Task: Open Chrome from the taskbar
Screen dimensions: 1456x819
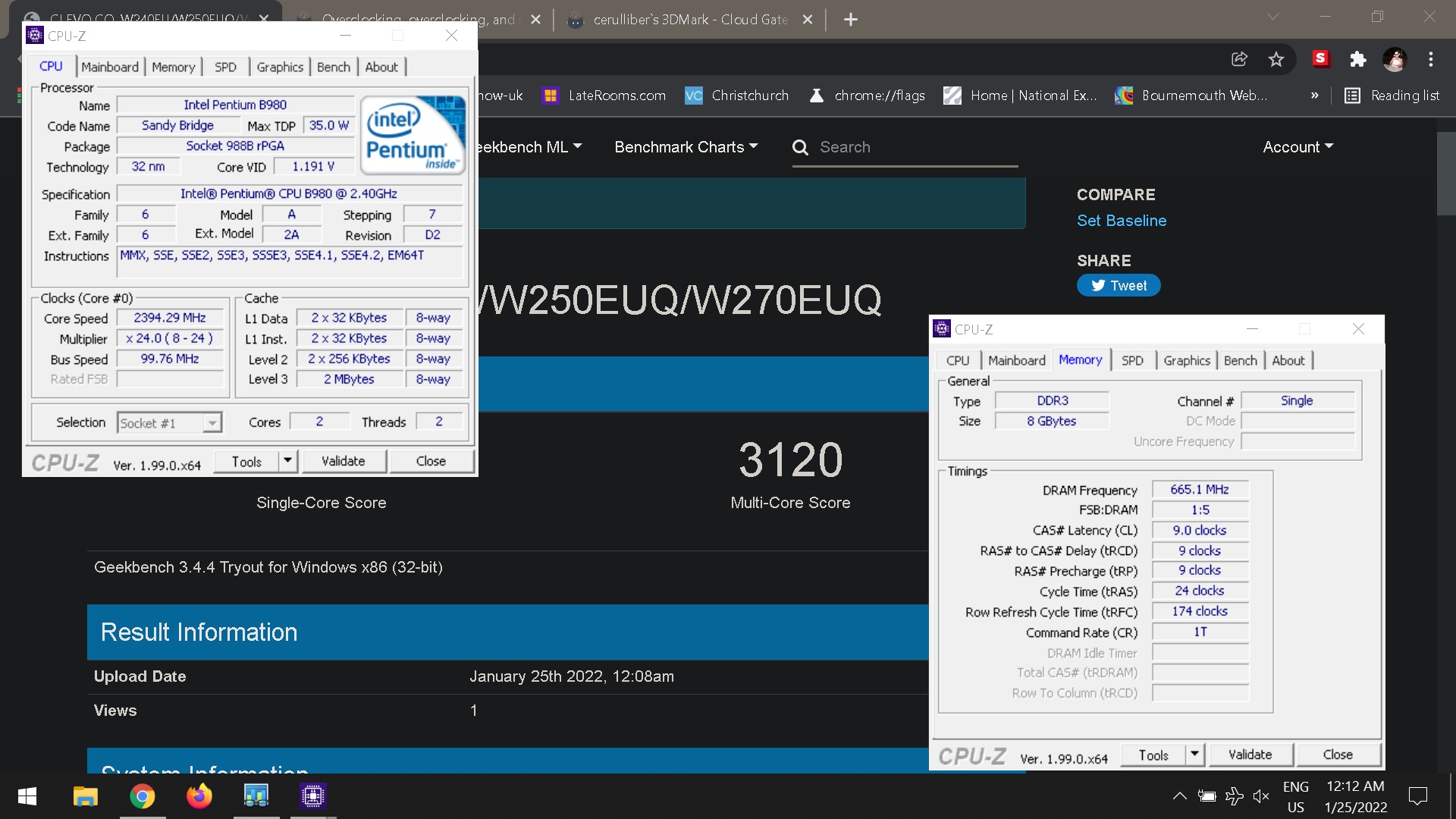Action: (x=142, y=796)
